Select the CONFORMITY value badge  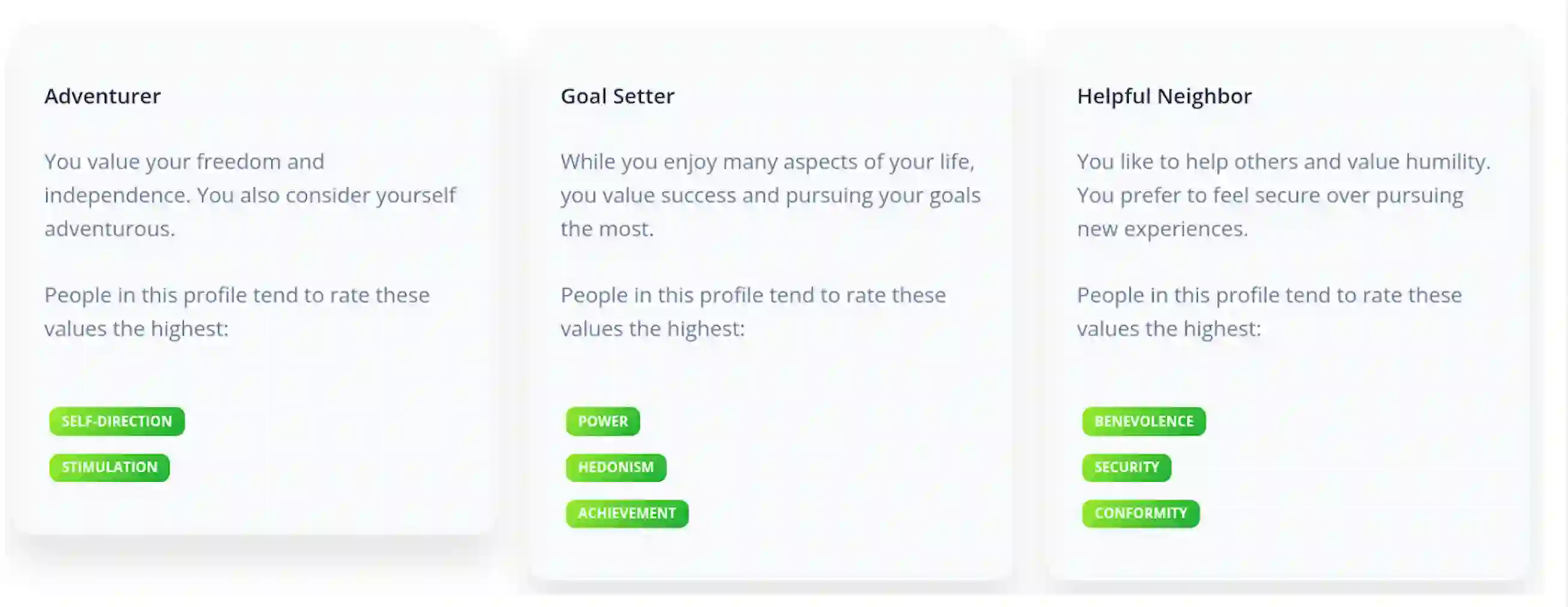[x=1140, y=514]
